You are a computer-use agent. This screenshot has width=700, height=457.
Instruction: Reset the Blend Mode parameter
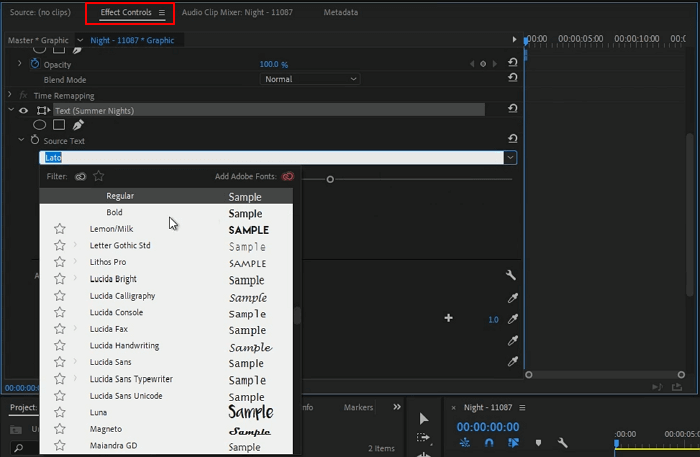[x=512, y=78]
